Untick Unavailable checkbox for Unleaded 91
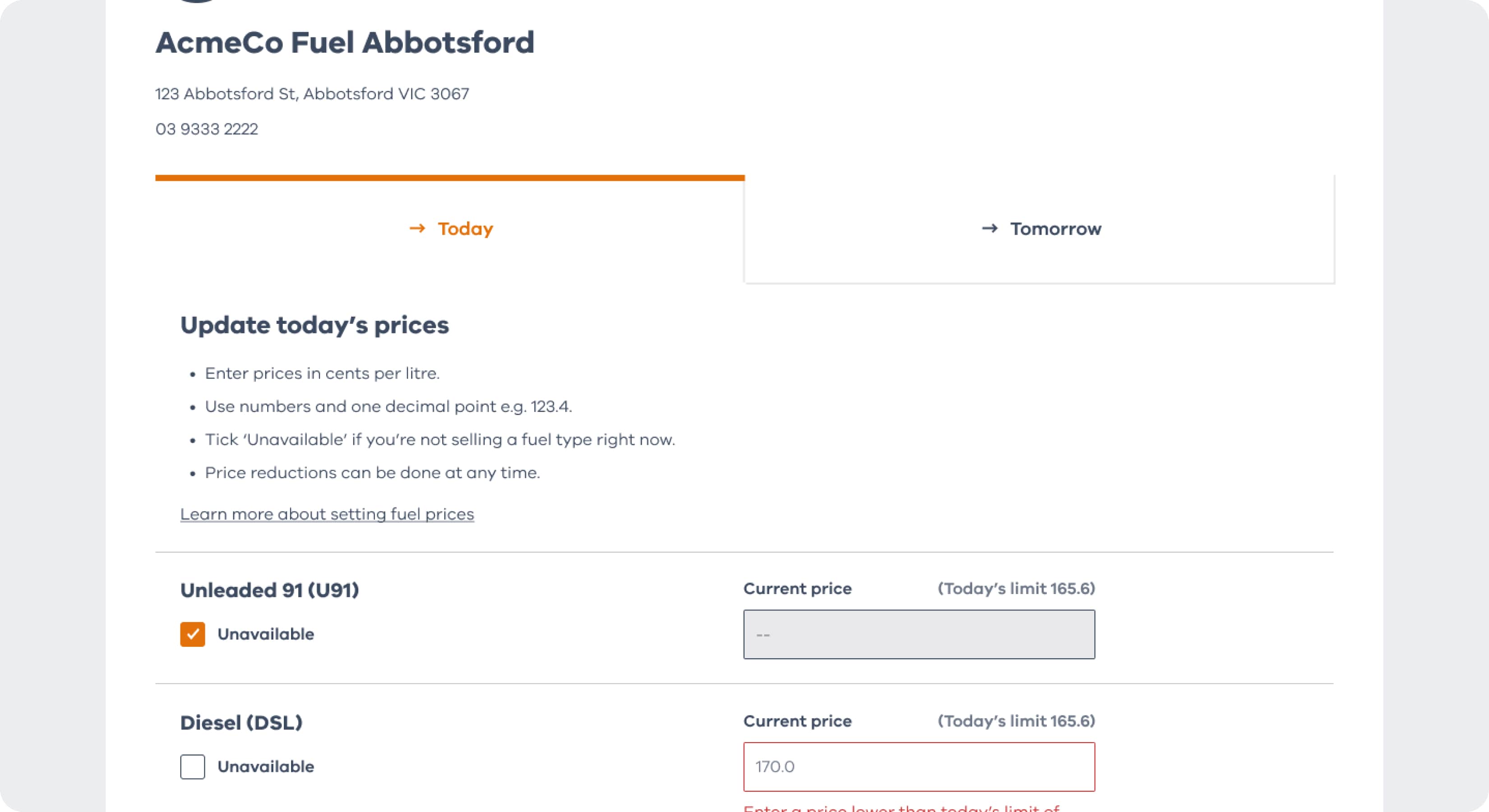 coord(193,634)
